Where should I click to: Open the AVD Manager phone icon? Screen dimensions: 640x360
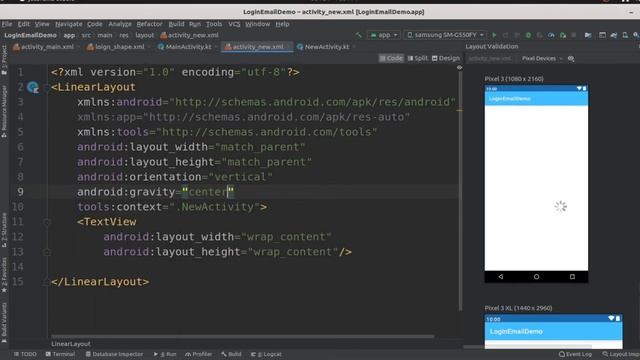[x=625, y=35]
